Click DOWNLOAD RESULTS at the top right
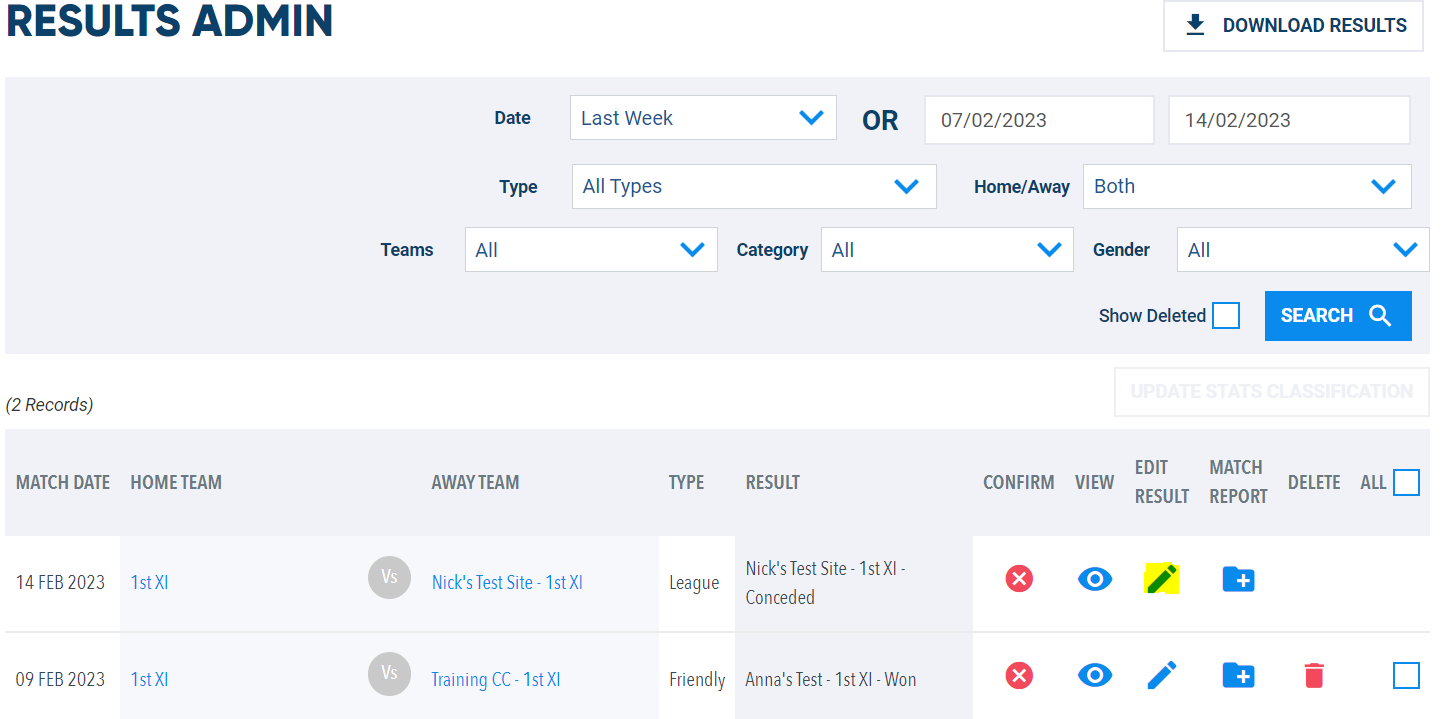 1292,25
